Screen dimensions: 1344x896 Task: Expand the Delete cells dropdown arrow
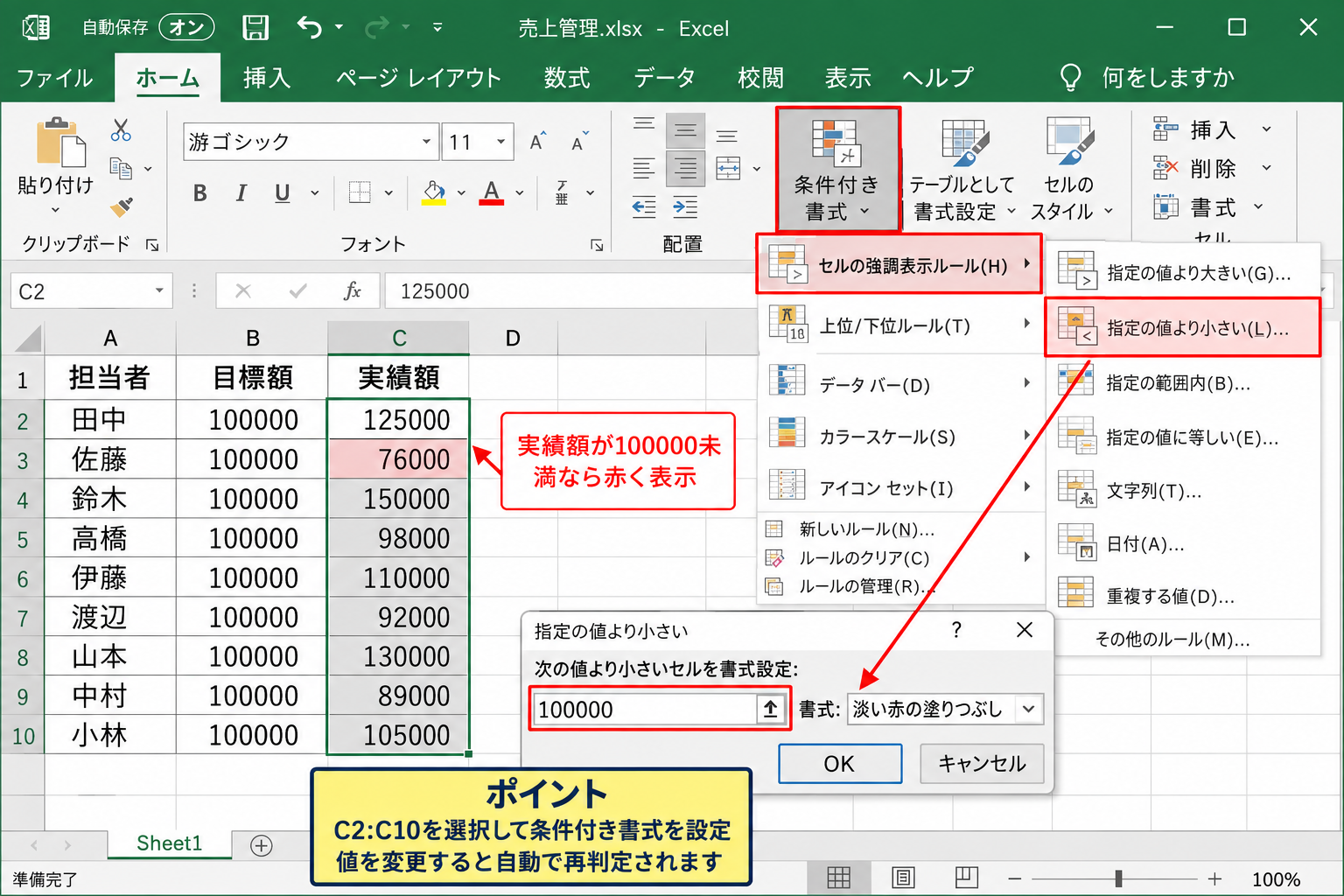coord(1266,168)
